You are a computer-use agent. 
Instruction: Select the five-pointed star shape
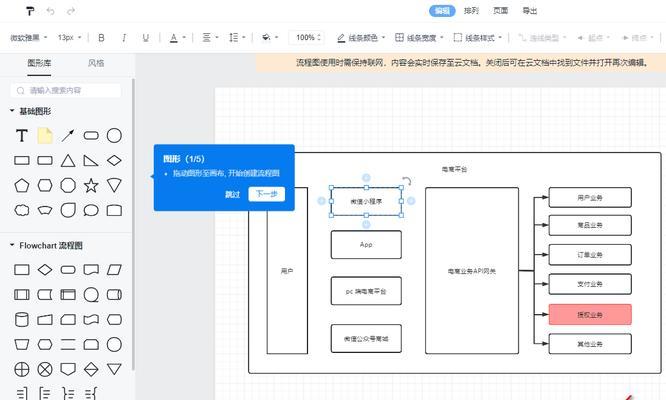tap(91, 186)
